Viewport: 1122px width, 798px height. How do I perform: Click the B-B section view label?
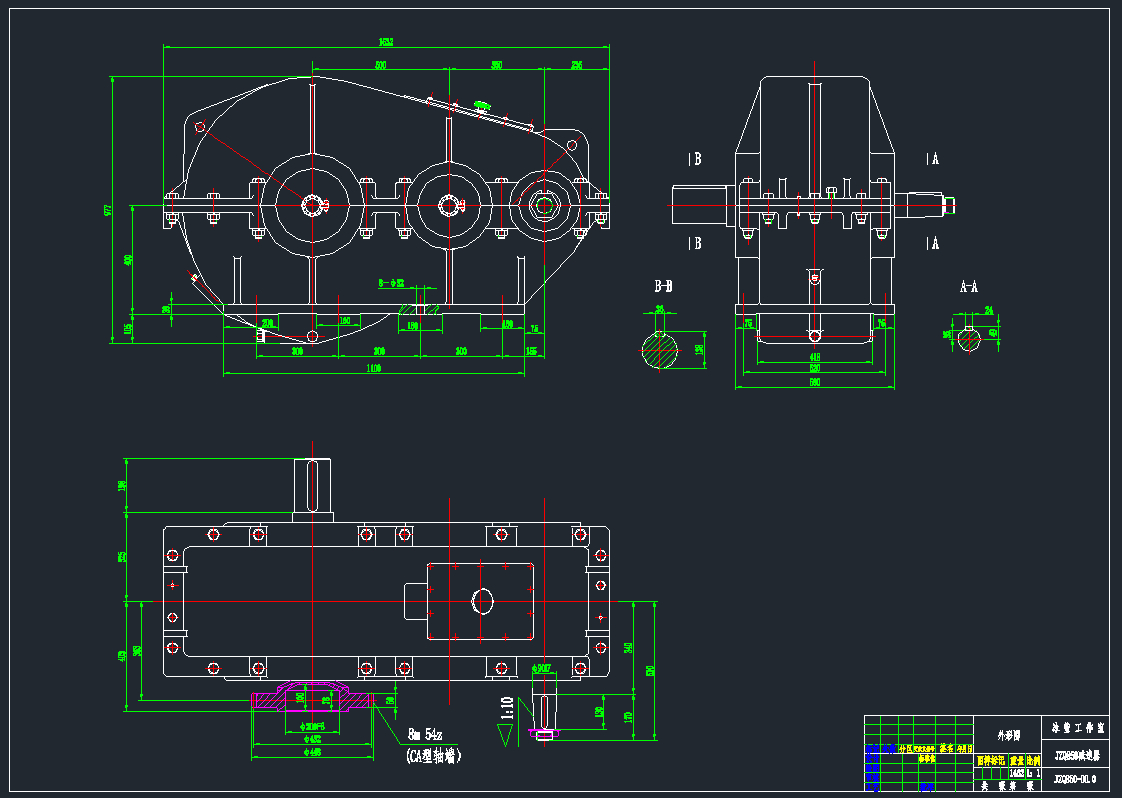(x=663, y=287)
